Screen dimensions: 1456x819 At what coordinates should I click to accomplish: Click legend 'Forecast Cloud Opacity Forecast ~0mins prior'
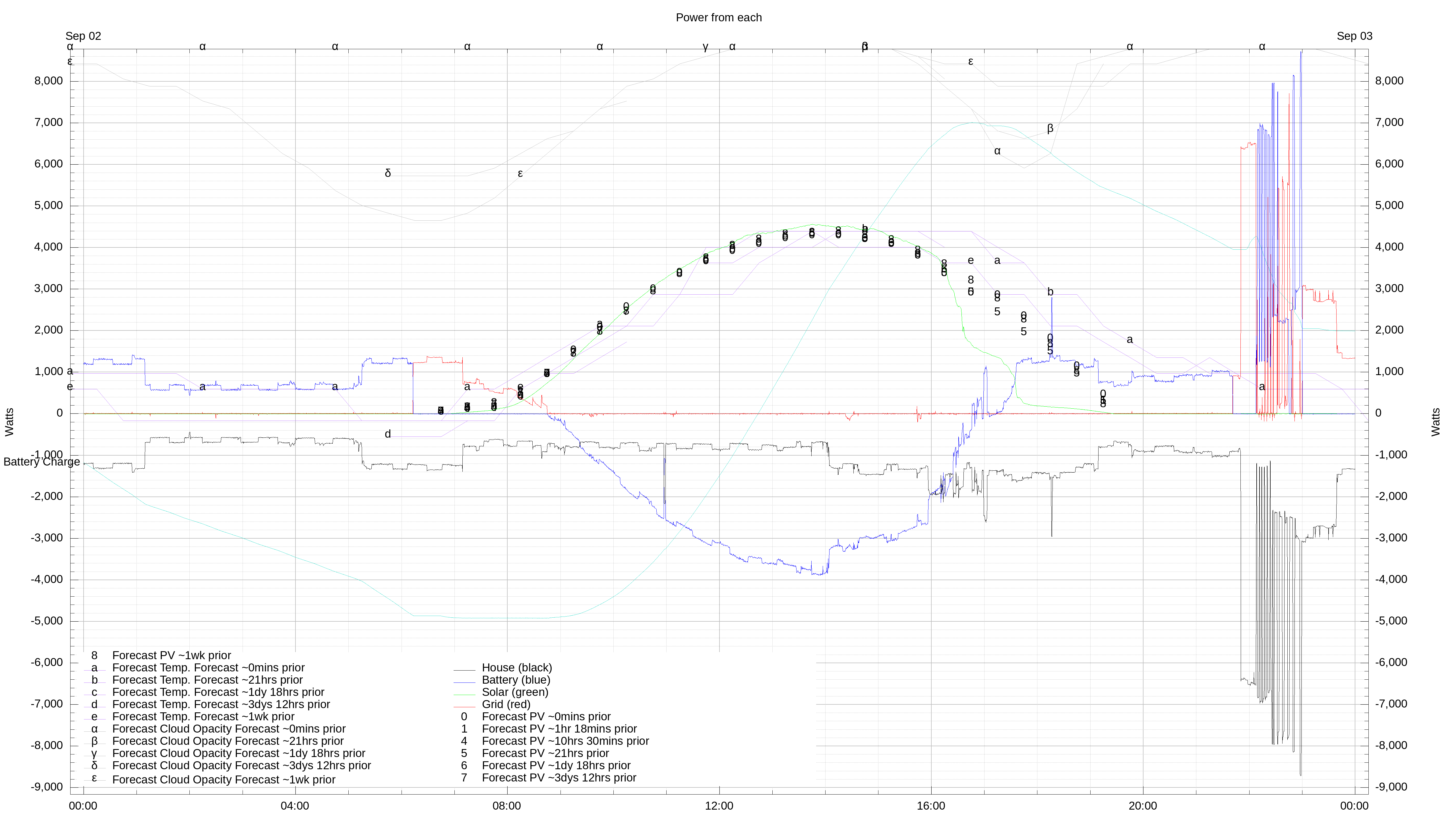[x=229, y=729]
